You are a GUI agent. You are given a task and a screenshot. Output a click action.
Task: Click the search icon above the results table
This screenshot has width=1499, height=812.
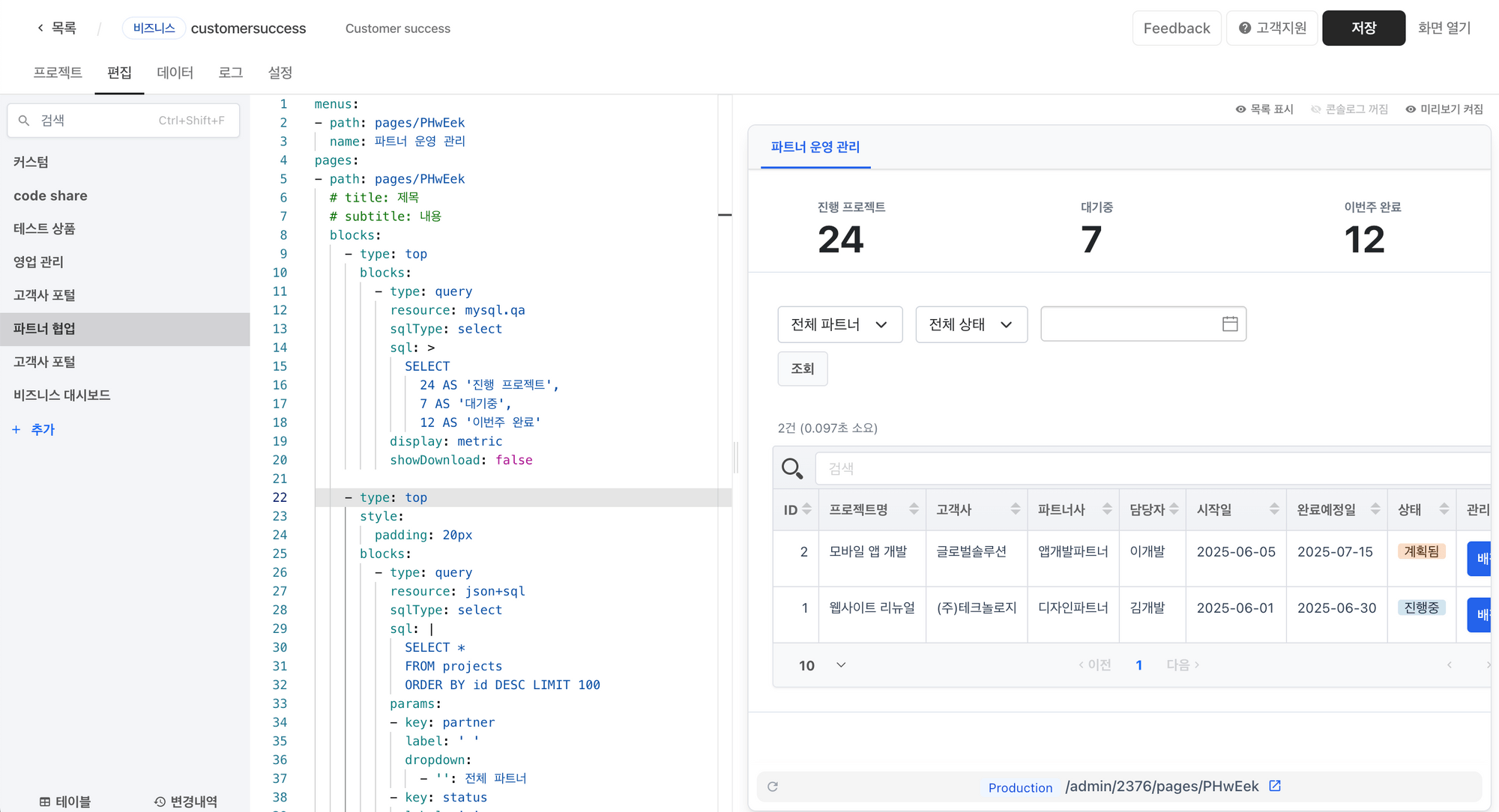coord(792,468)
